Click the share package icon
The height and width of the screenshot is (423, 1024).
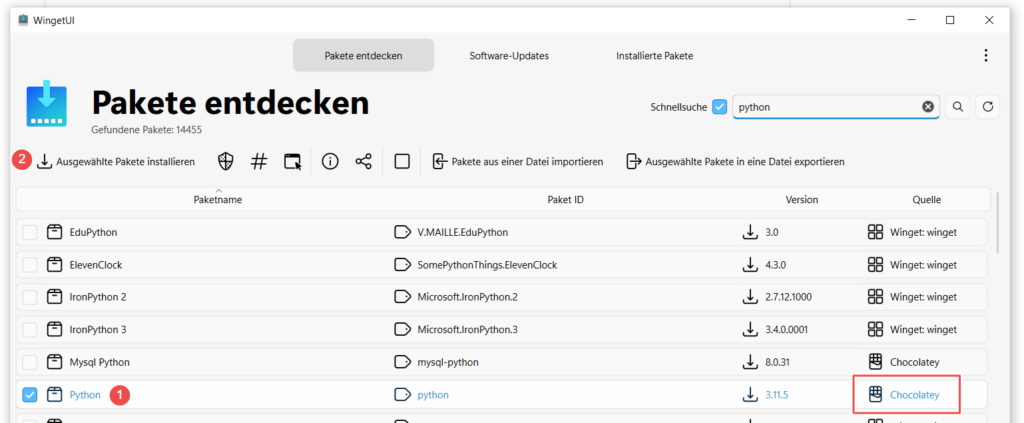coord(364,161)
